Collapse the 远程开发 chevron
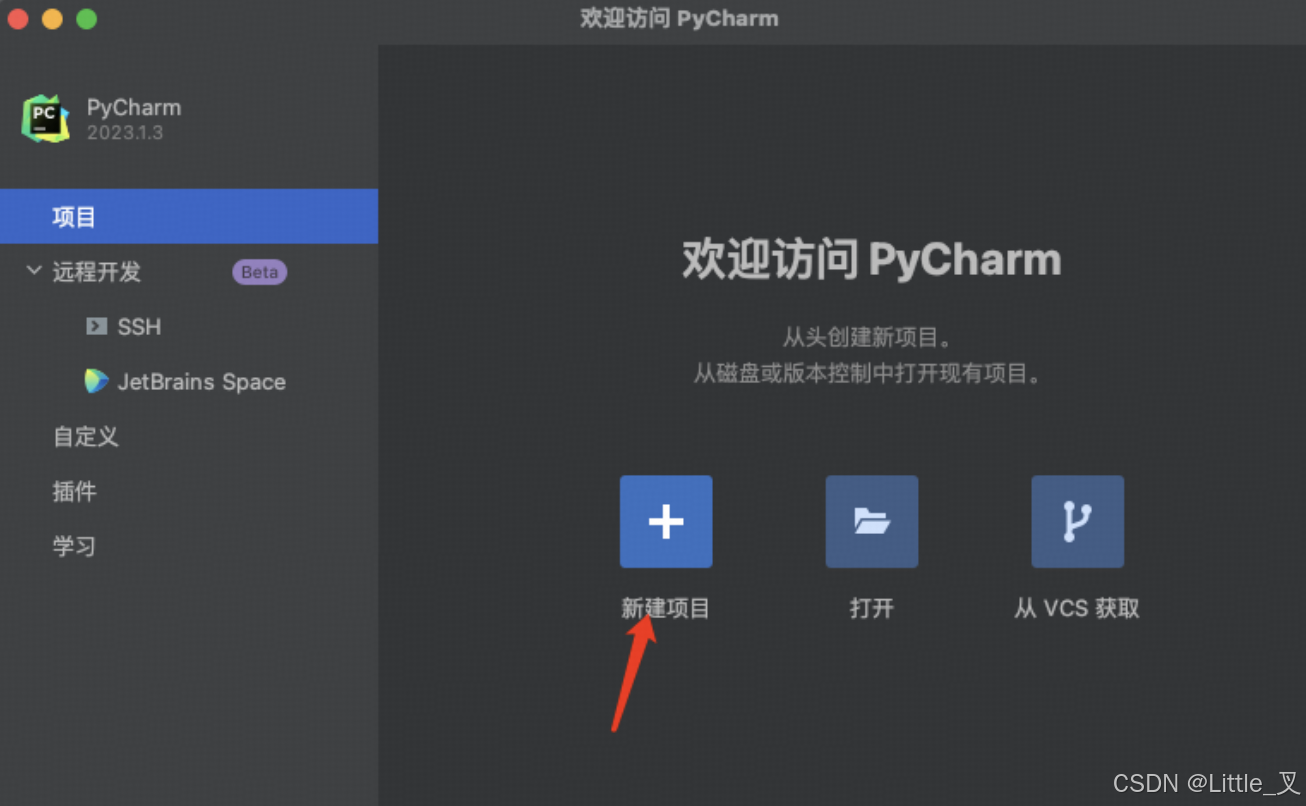1306x806 pixels. pos(34,271)
